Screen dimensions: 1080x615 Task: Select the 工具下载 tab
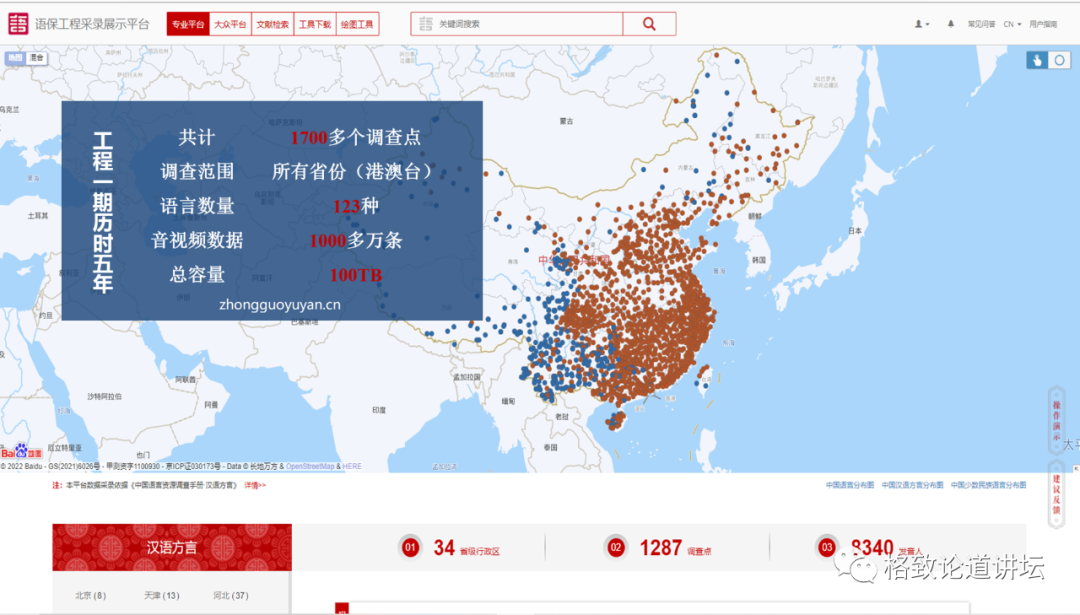[315, 24]
